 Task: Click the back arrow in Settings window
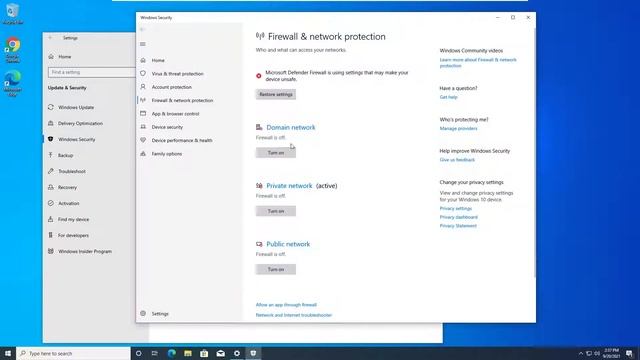50,38
